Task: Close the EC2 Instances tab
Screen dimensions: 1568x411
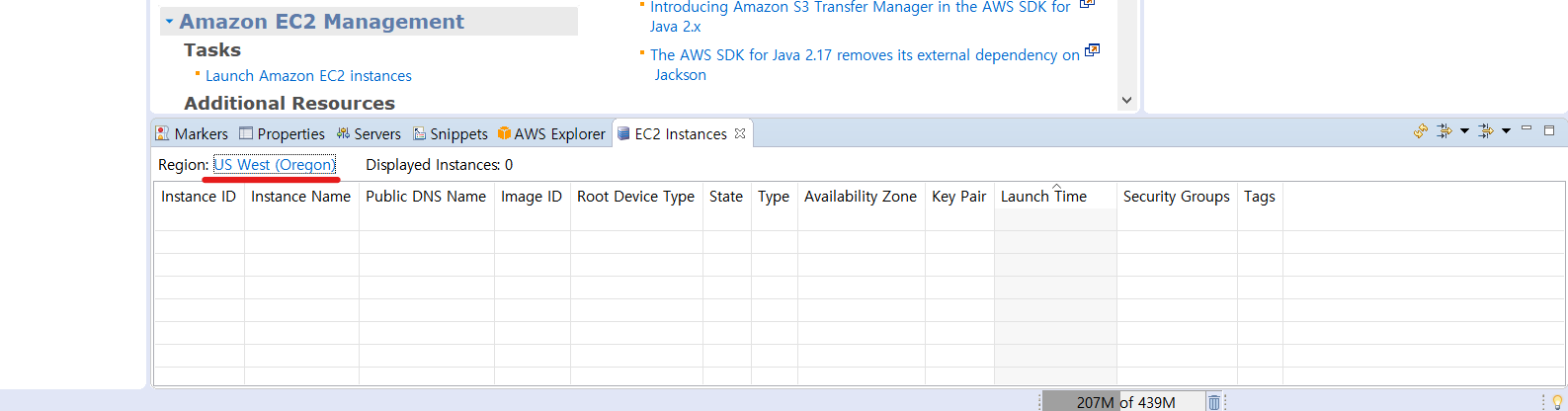Action: [740, 133]
